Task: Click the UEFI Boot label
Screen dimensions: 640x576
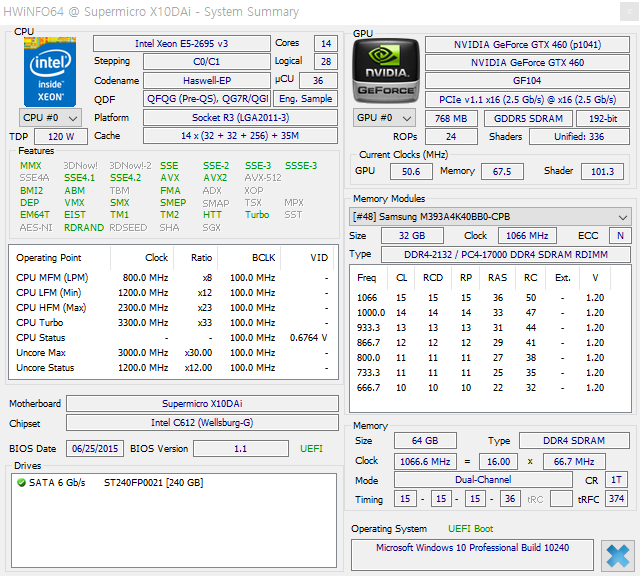Action: [471, 529]
